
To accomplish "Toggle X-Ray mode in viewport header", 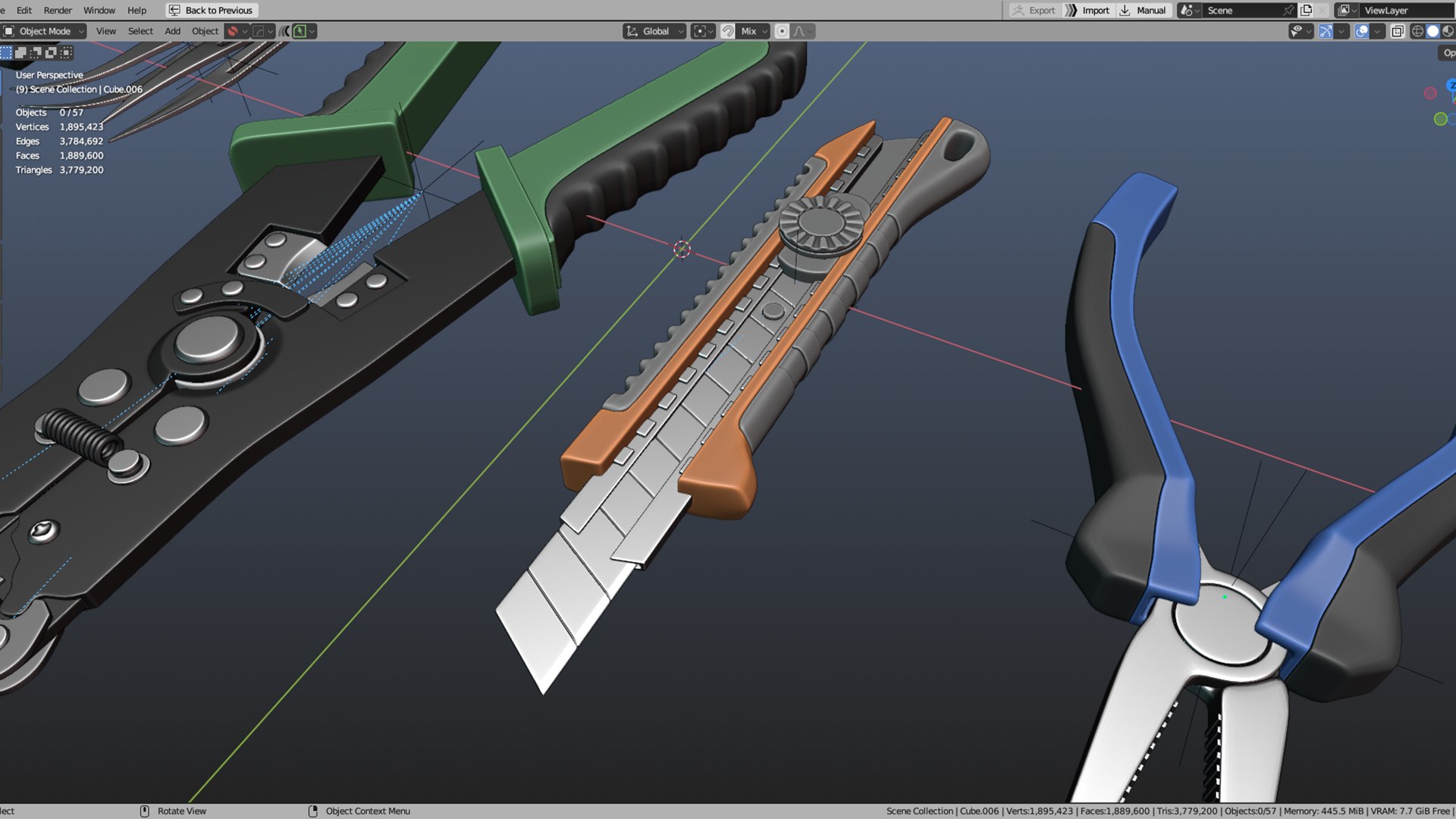I will coord(1398,31).
